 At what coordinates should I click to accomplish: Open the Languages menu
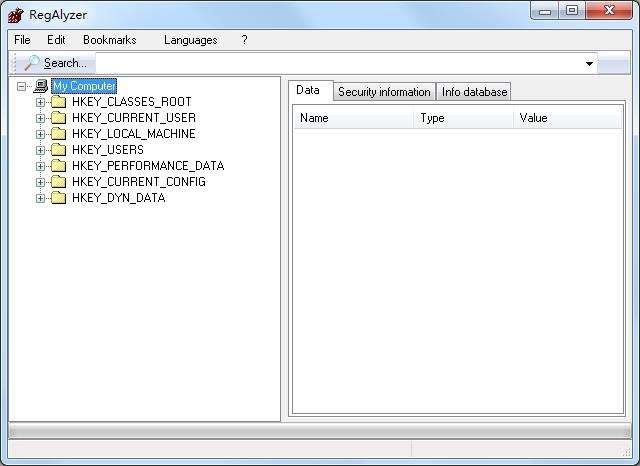point(191,40)
